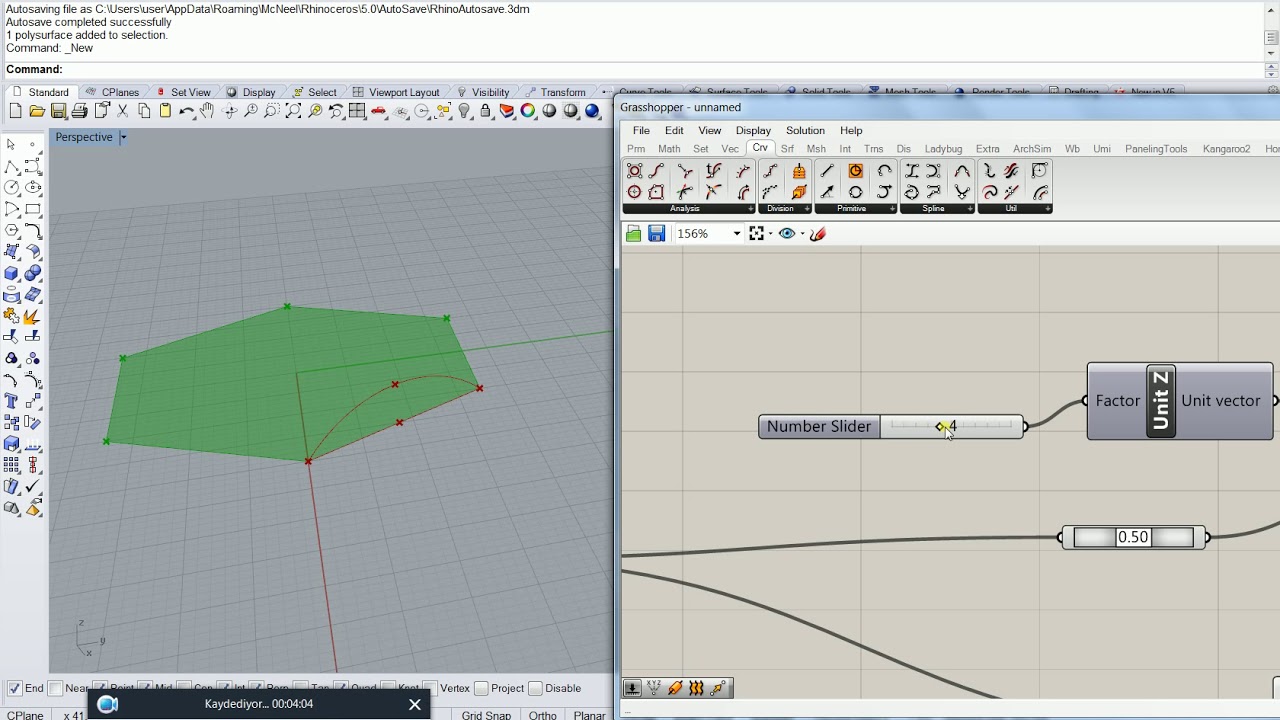The width and height of the screenshot is (1280, 720).
Task: Click the Undo arrow icon in Rhino
Action: coord(186,111)
